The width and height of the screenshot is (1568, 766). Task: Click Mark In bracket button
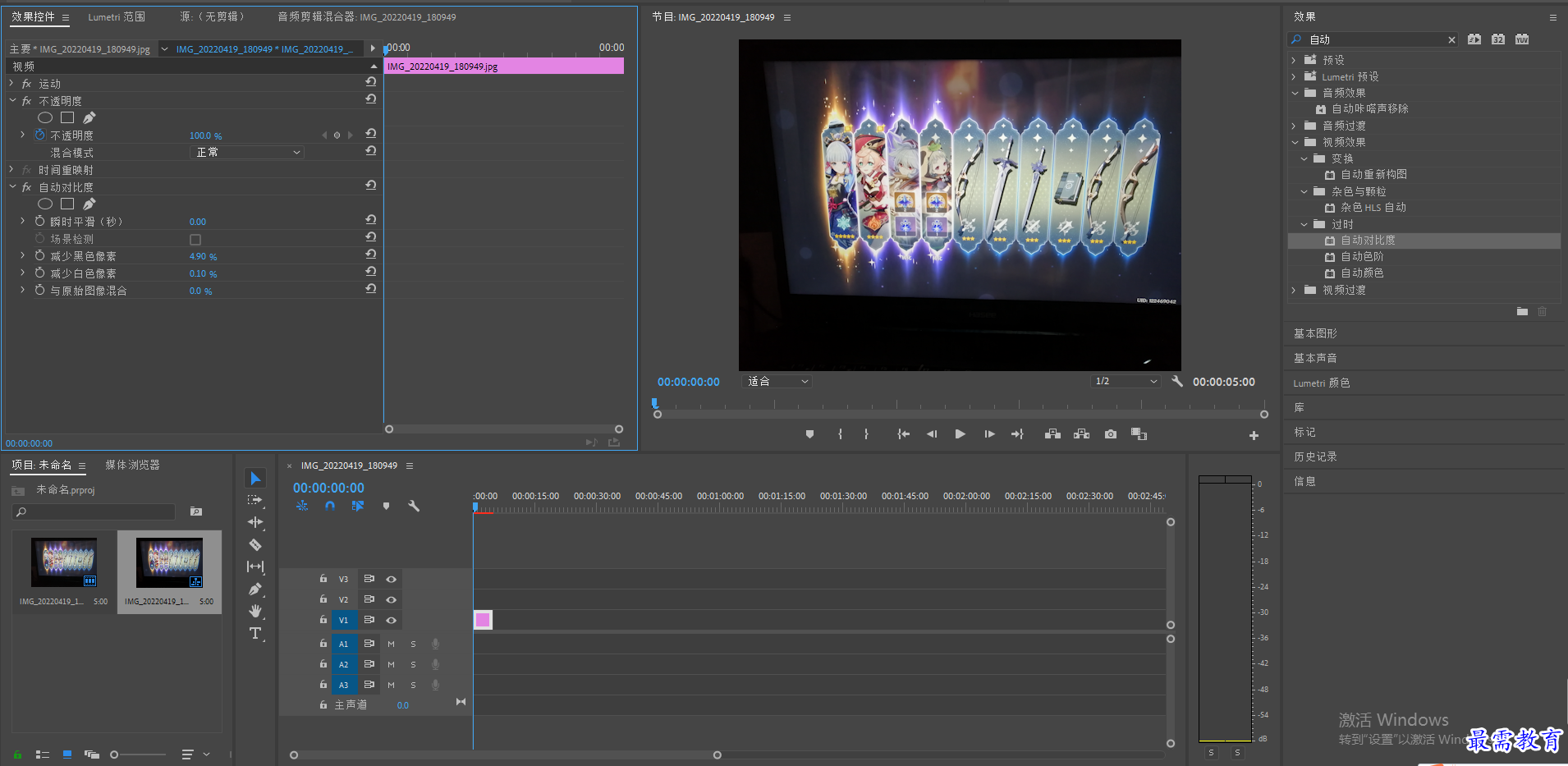pos(840,434)
